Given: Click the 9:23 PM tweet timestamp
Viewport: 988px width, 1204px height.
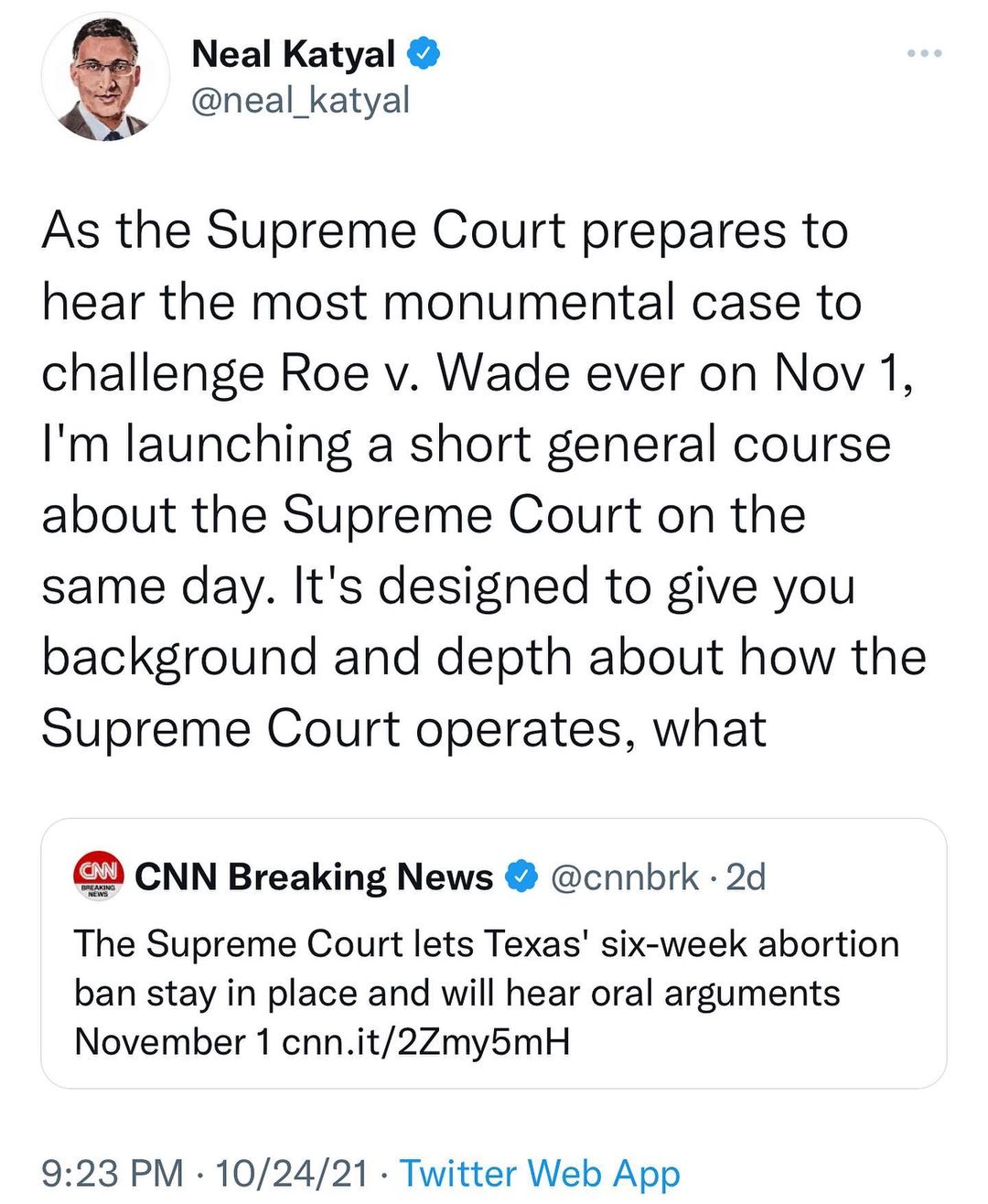Looking at the screenshot, I should pyautogui.click(x=113, y=1173).
